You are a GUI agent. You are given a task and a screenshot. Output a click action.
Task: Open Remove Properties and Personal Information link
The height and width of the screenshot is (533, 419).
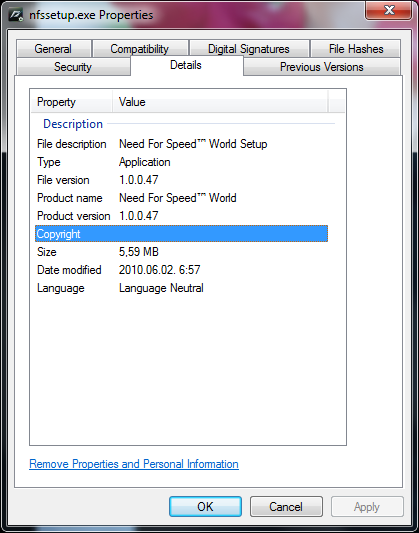(134, 464)
